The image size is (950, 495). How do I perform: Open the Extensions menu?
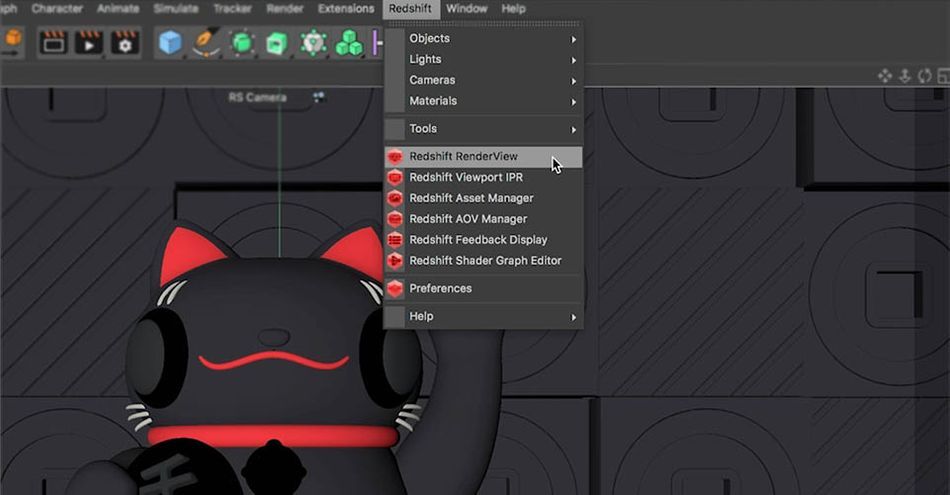[x=346, y=9]
